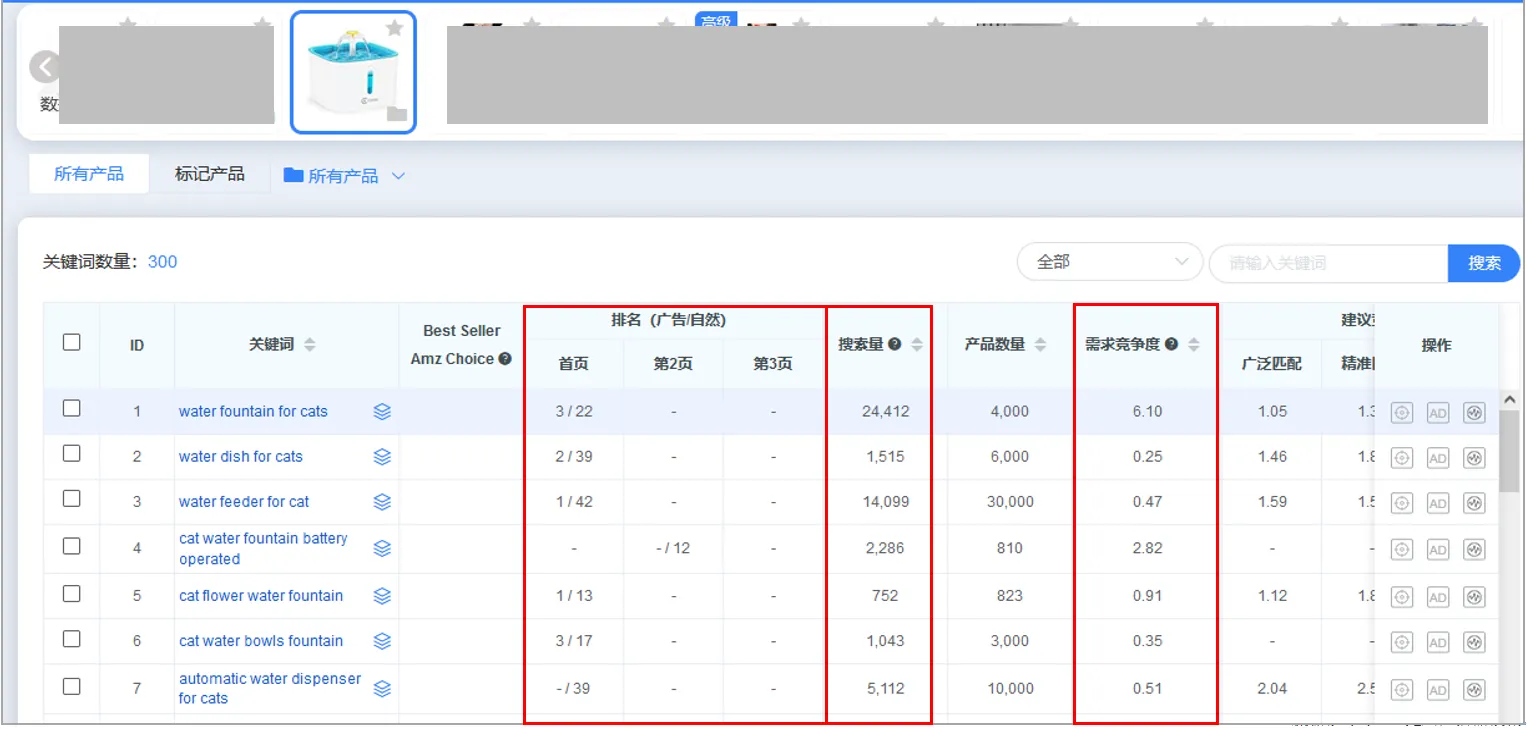Switch to the 所有产品 tab
The image size is (1527, 729).
pyautogui.click(x=89, y=174)
